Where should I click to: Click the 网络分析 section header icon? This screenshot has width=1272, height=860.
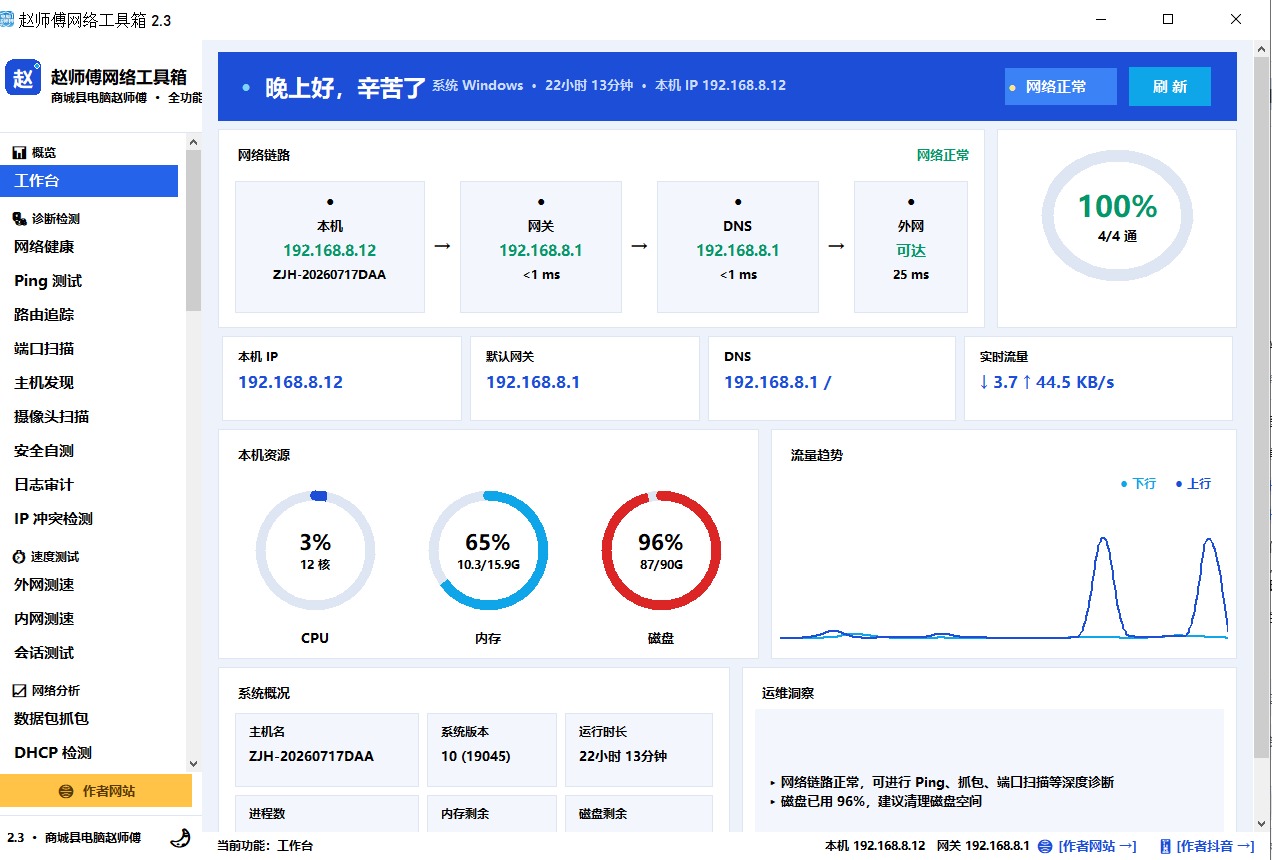pos(18,690)
